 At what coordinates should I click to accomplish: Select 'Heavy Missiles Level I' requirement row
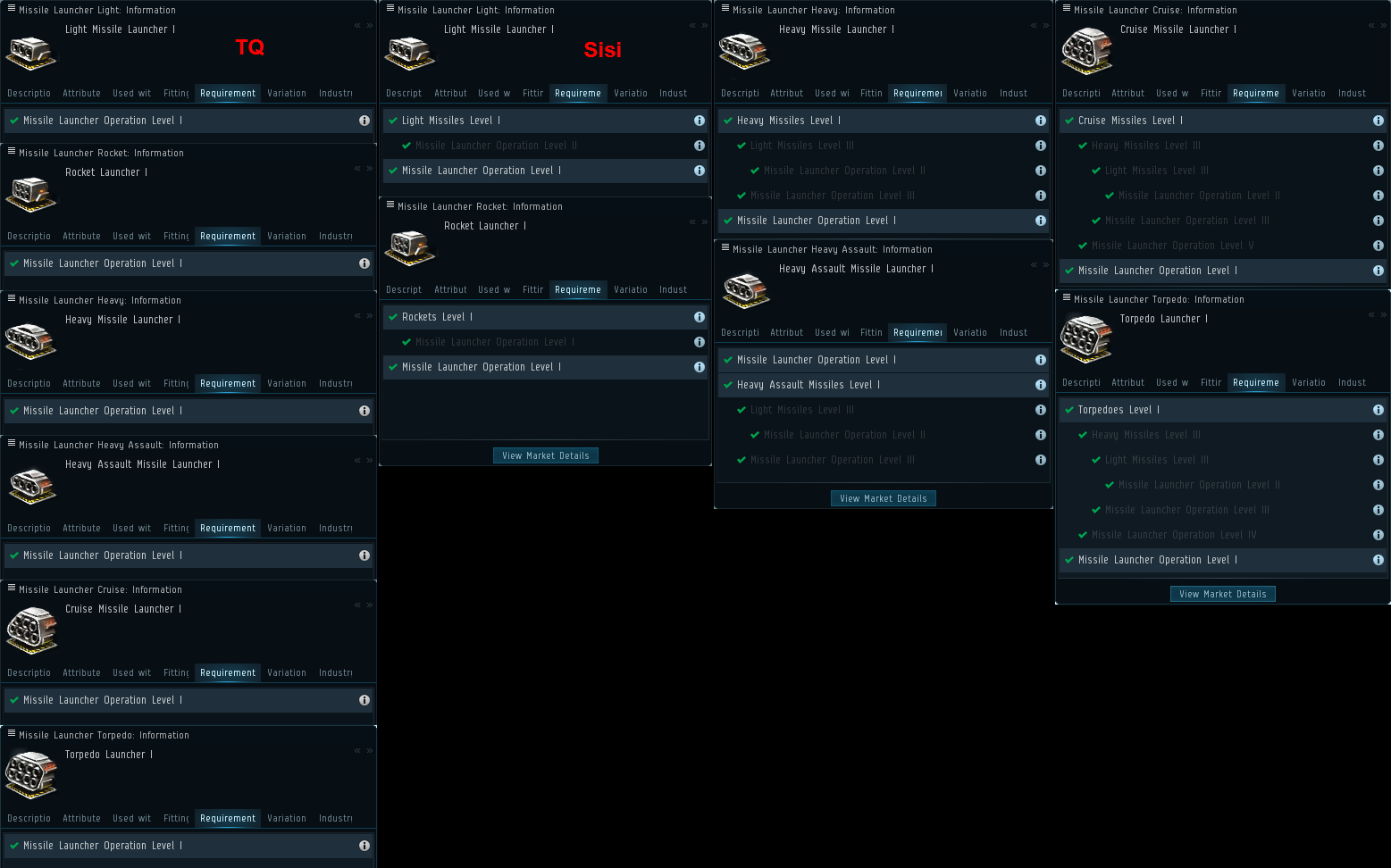click(884, 121)
